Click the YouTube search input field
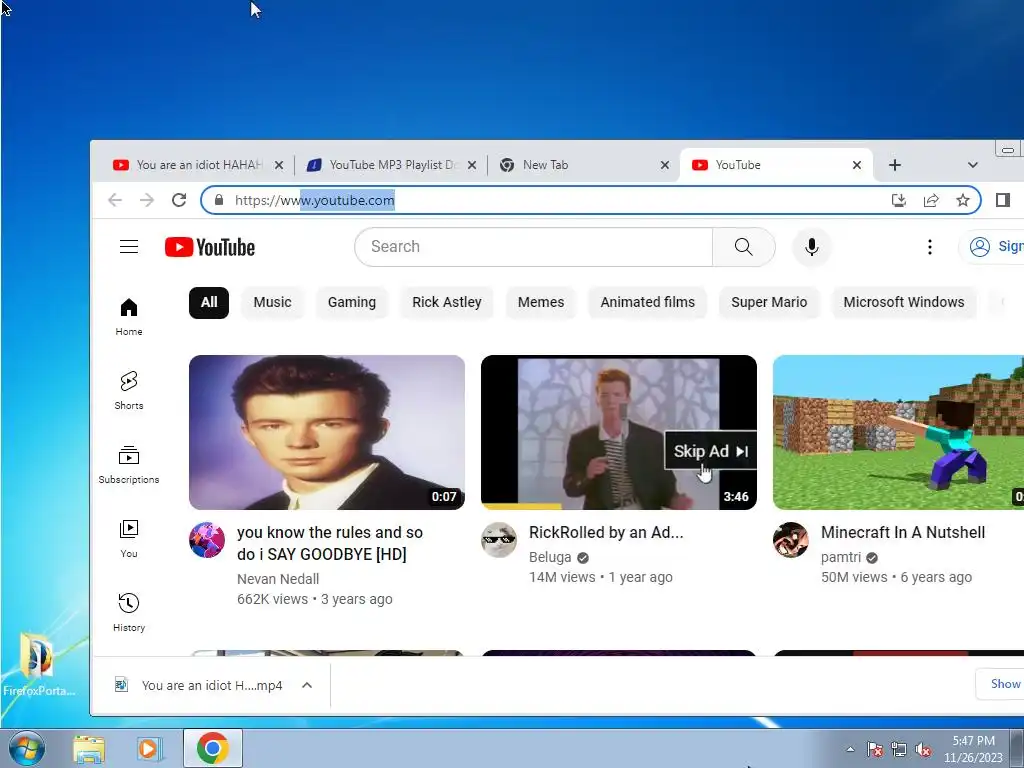The image size is (1024, 768). click(x=534, y=247)
